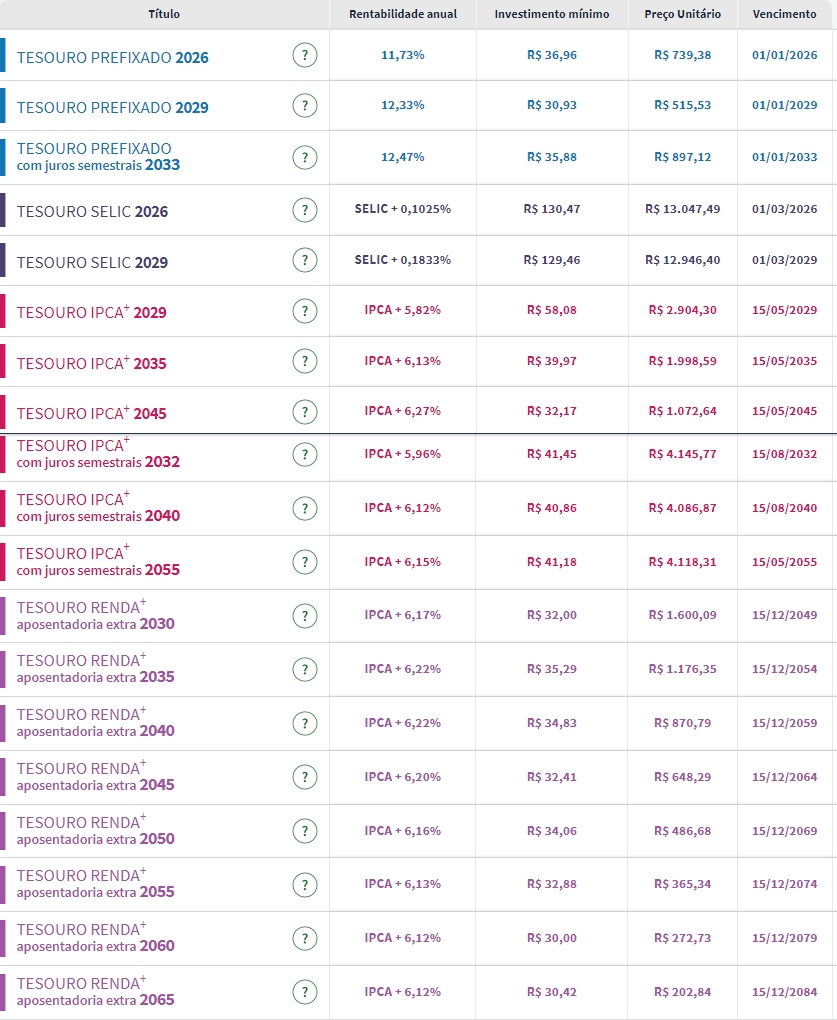
Task: Click help icon for Tesouro Prefixado 2026
Action: coord(305,56)
